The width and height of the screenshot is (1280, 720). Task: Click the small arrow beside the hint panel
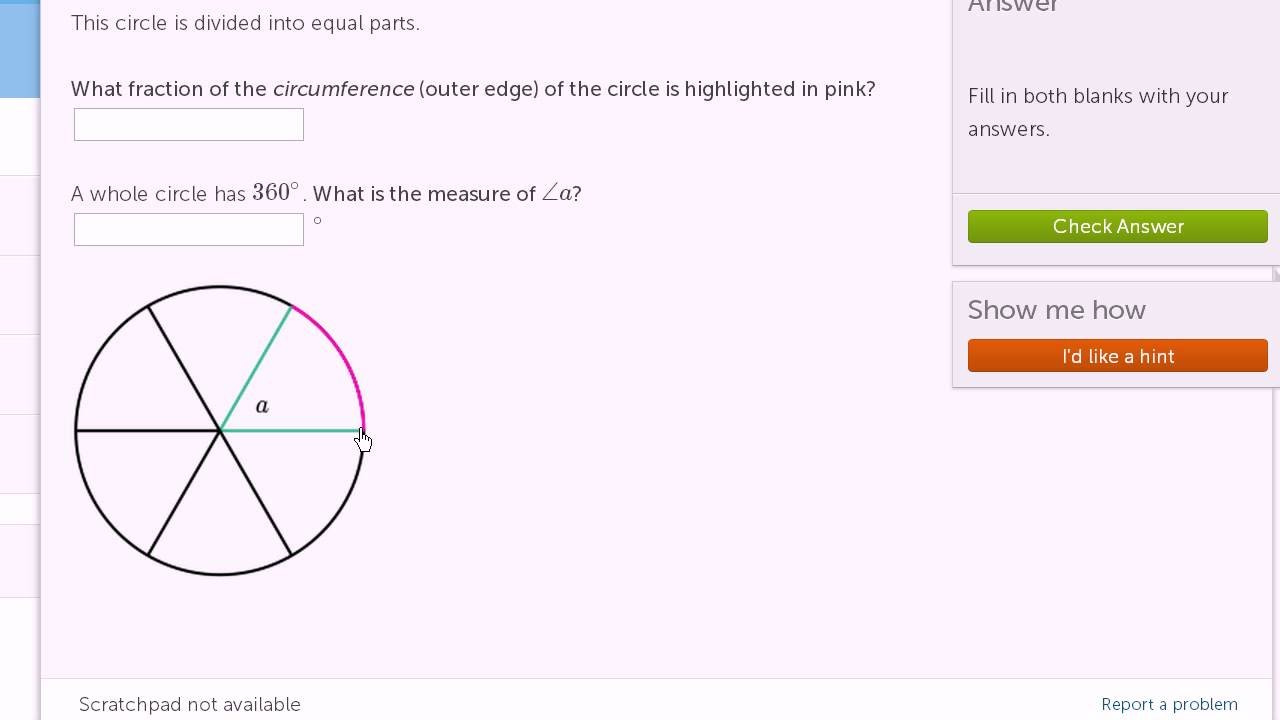point(1276,275)
